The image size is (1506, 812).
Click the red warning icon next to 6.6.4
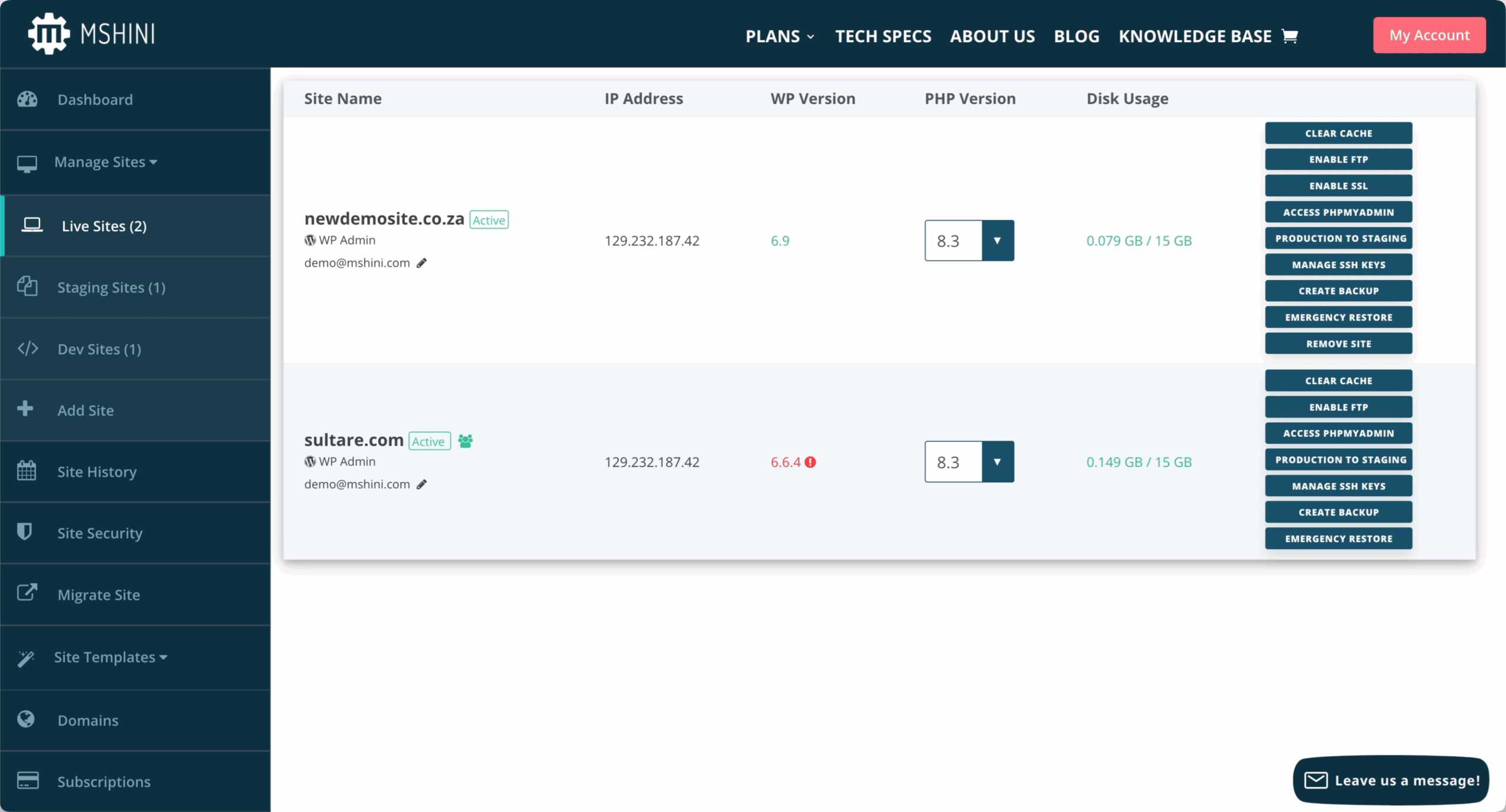coord(811,463)
